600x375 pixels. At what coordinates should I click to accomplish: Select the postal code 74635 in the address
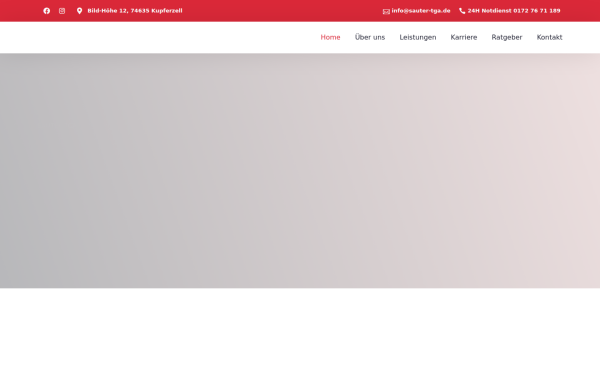[x=140, y=11]
